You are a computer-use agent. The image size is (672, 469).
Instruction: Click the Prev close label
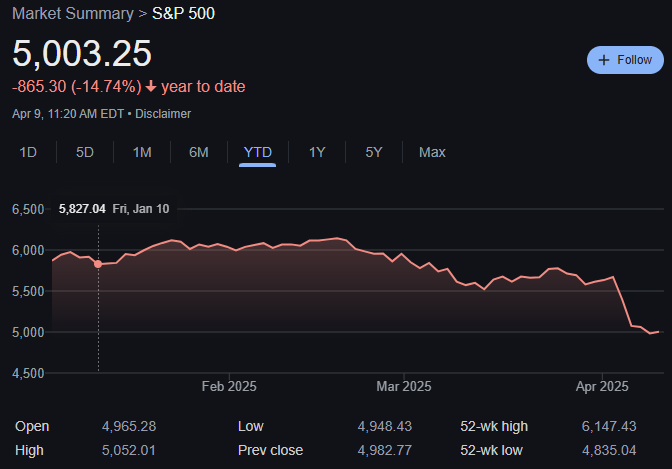tap(270, 451)
